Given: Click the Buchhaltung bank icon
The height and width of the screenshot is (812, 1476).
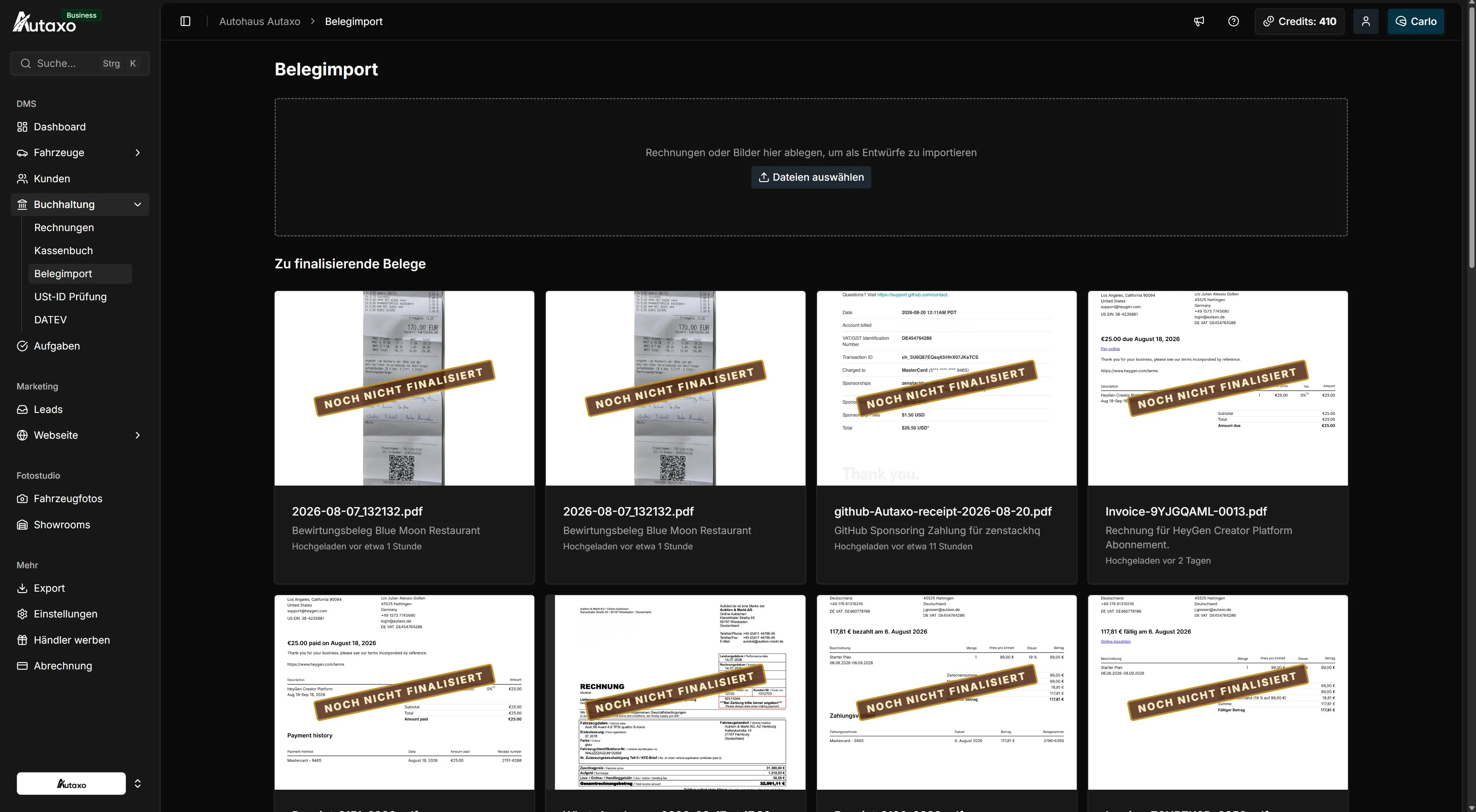Looking at the screenshot, I should [x=22, y=205].
